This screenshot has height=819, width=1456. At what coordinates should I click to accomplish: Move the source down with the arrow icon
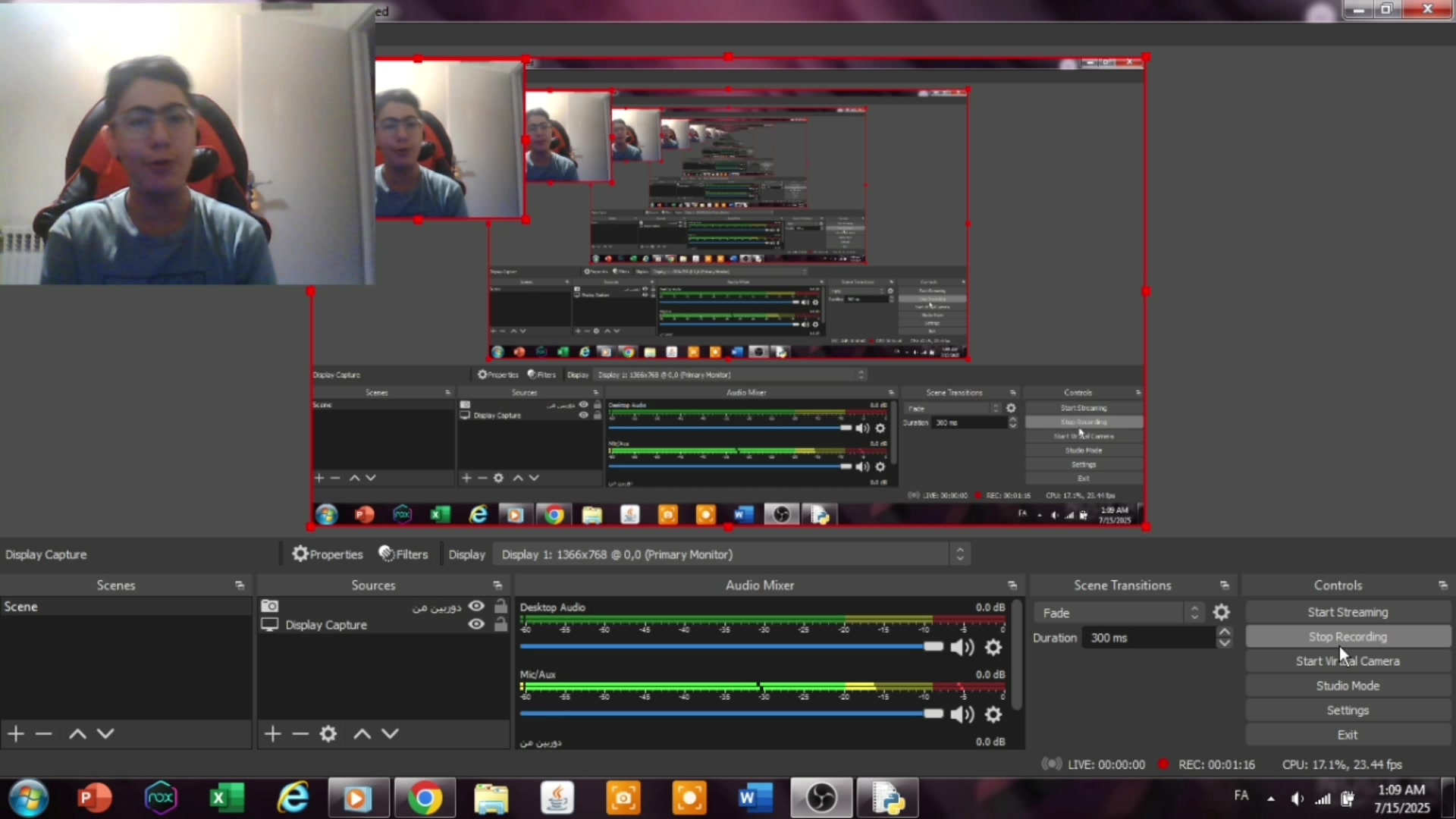pyautogui.click(x=390, y=733)
